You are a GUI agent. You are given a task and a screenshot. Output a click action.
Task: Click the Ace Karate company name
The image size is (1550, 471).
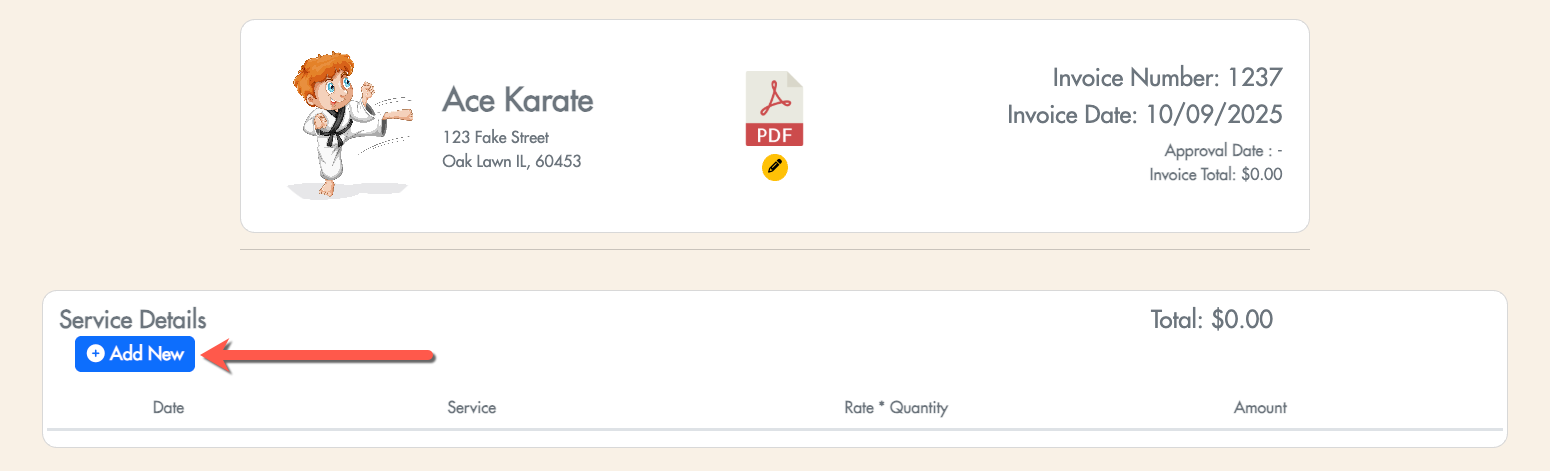pyautogui.click(x=517, y=100)
